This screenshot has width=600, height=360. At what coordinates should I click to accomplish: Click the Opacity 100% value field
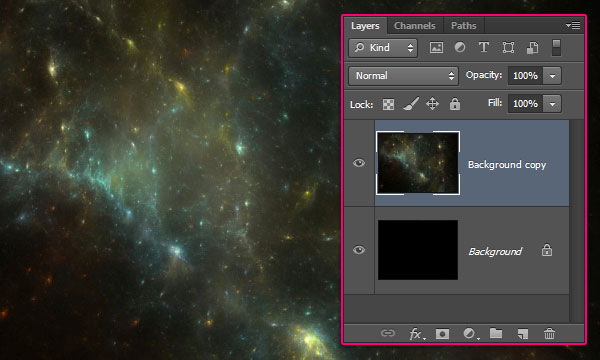tap(525, 76)
